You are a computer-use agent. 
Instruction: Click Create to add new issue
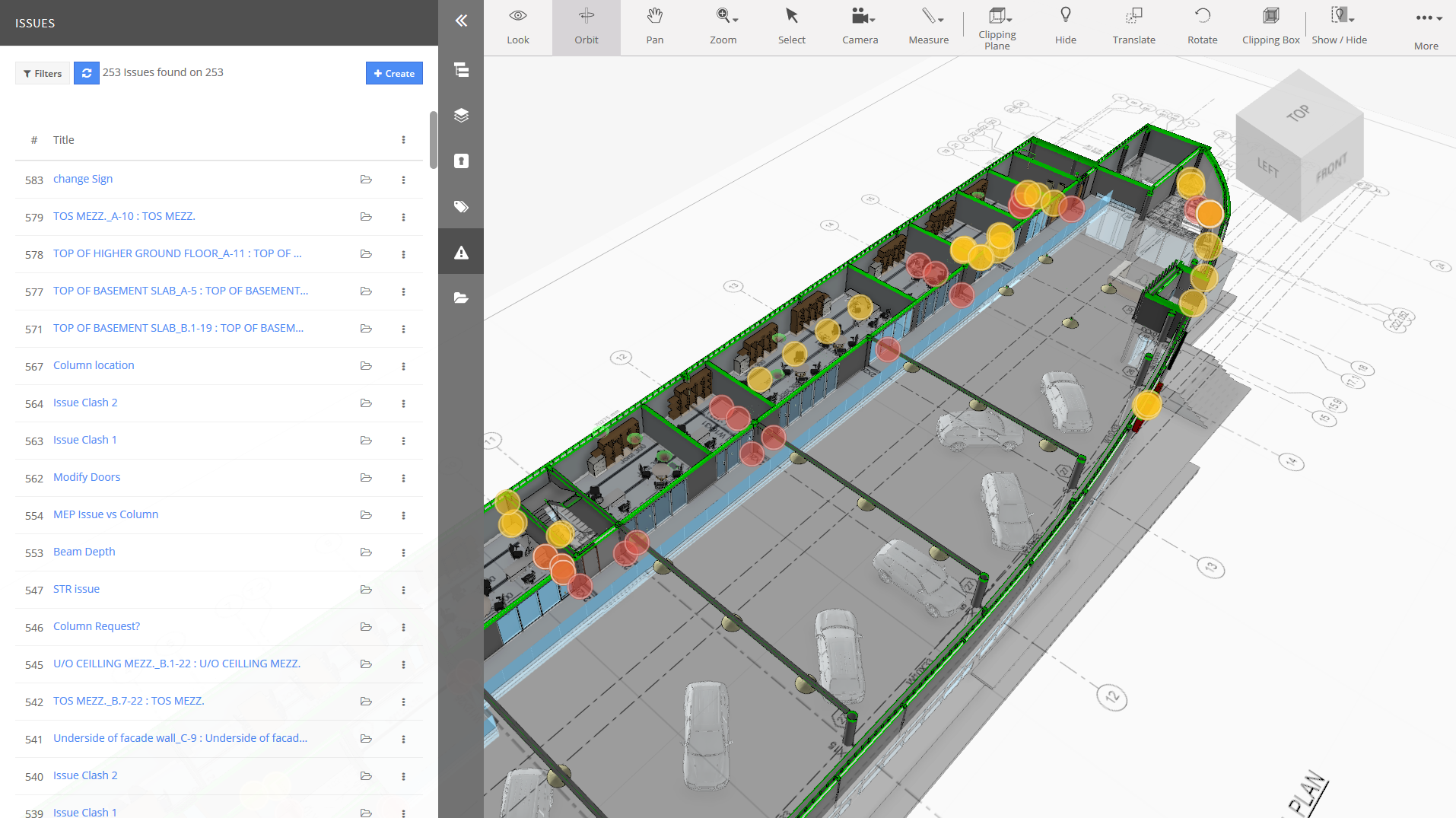pos(394,73)
